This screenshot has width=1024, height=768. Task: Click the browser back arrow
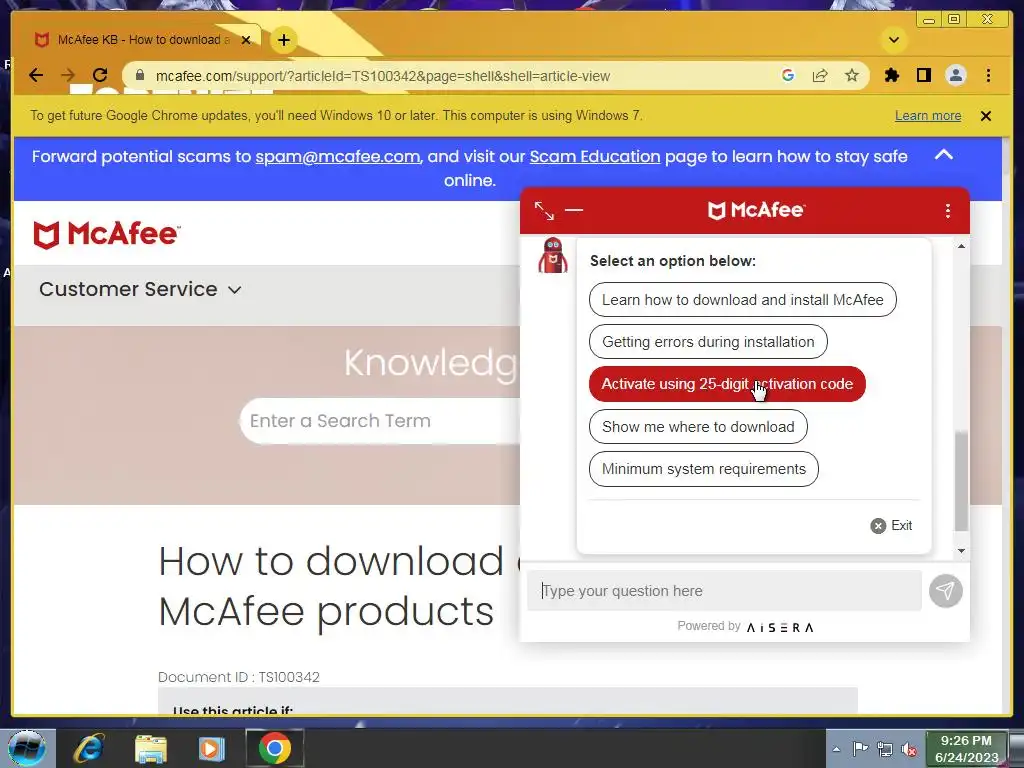[x=36, y=75]
